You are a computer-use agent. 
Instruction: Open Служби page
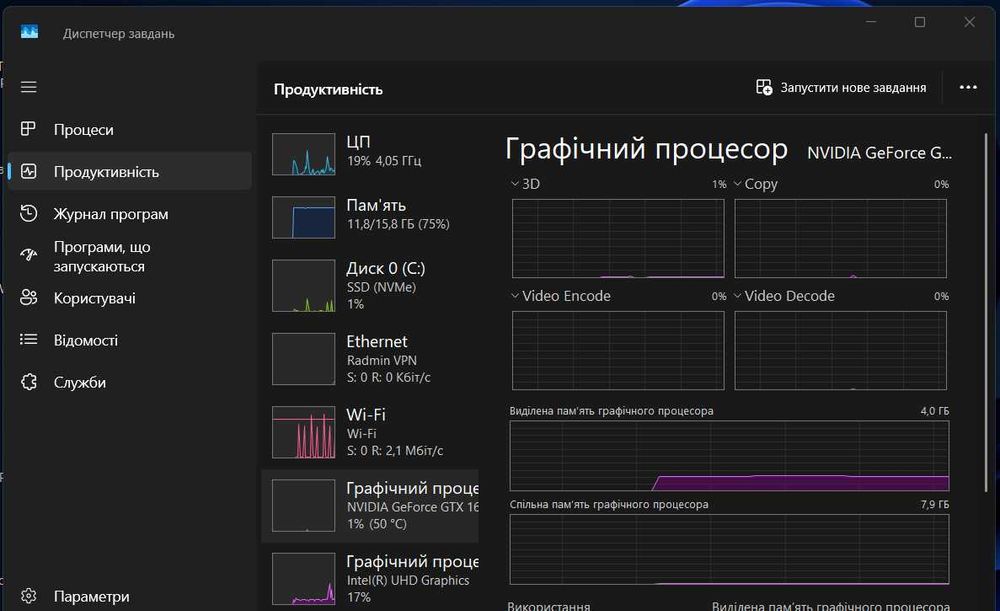point(130,382)
